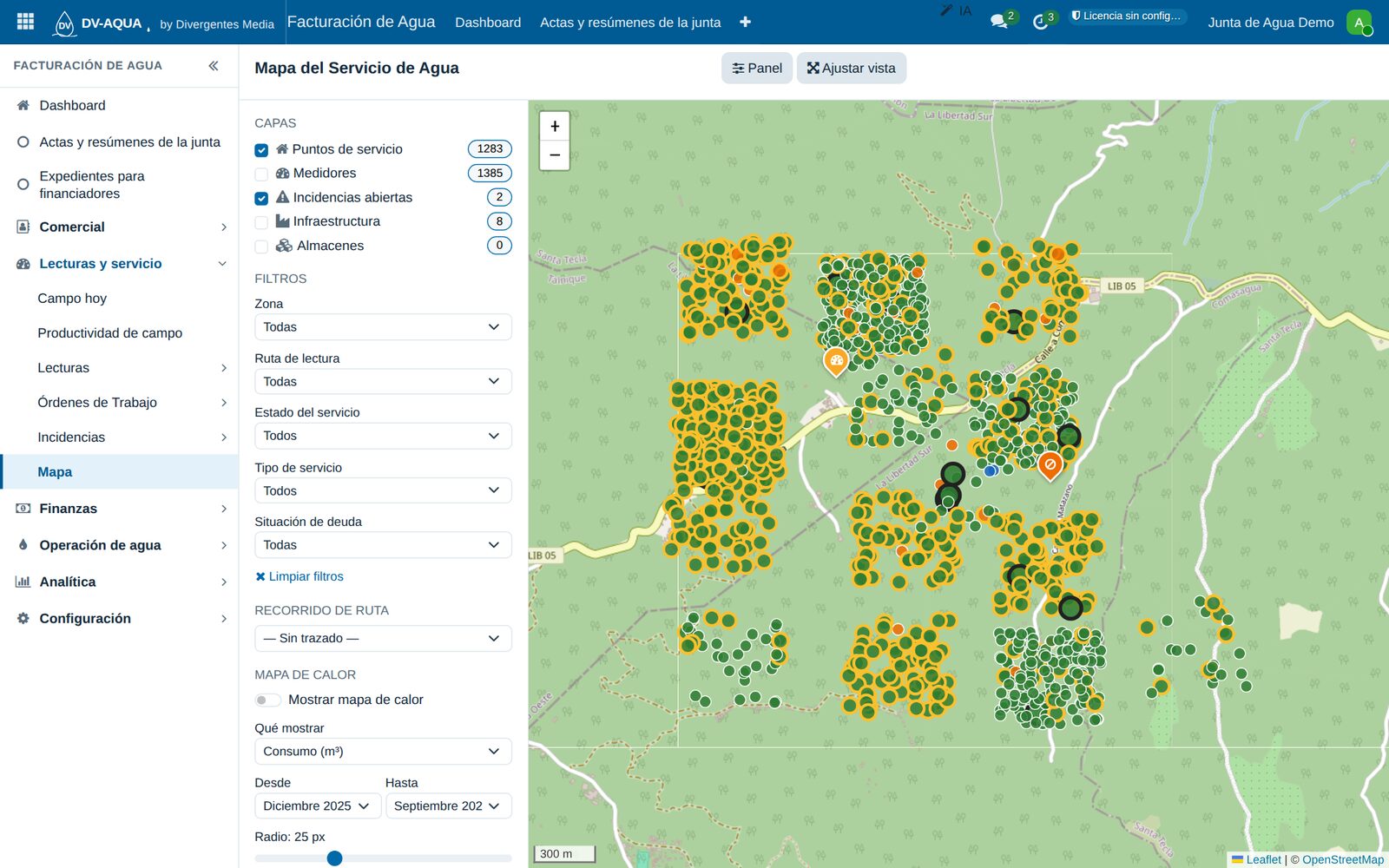Open the Zona dropdown

pyautogui.click(x=383, y=327)
